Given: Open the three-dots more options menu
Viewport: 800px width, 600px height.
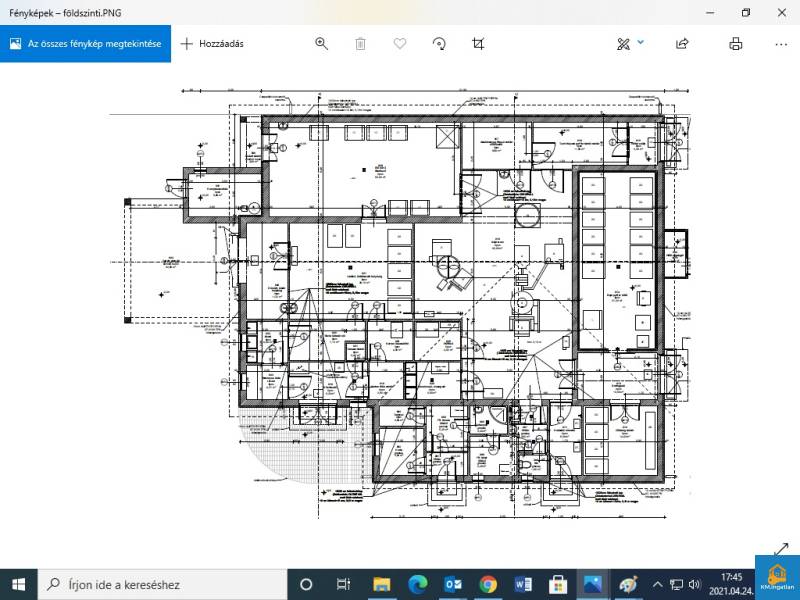Looking at the screenshot, I should [x=781, y=44].
